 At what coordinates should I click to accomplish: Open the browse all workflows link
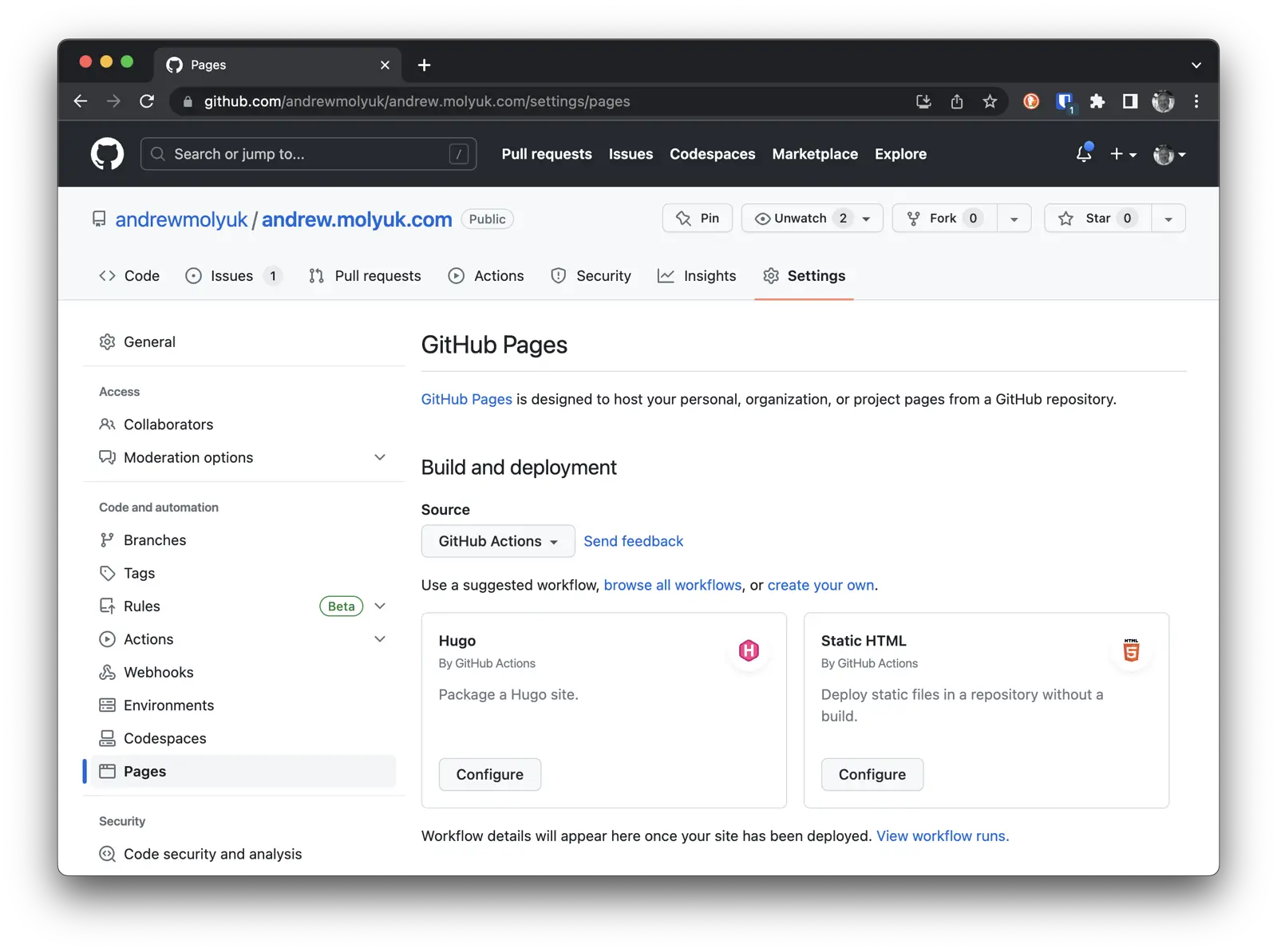[672, 584]
